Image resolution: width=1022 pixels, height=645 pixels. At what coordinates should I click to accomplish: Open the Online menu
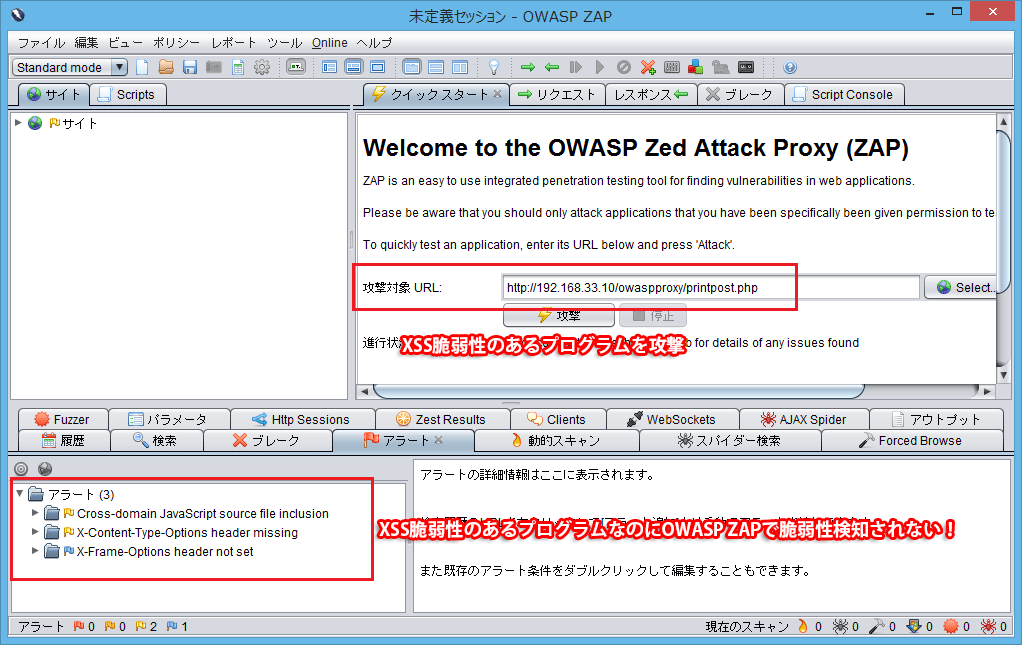tap(329, 43)
